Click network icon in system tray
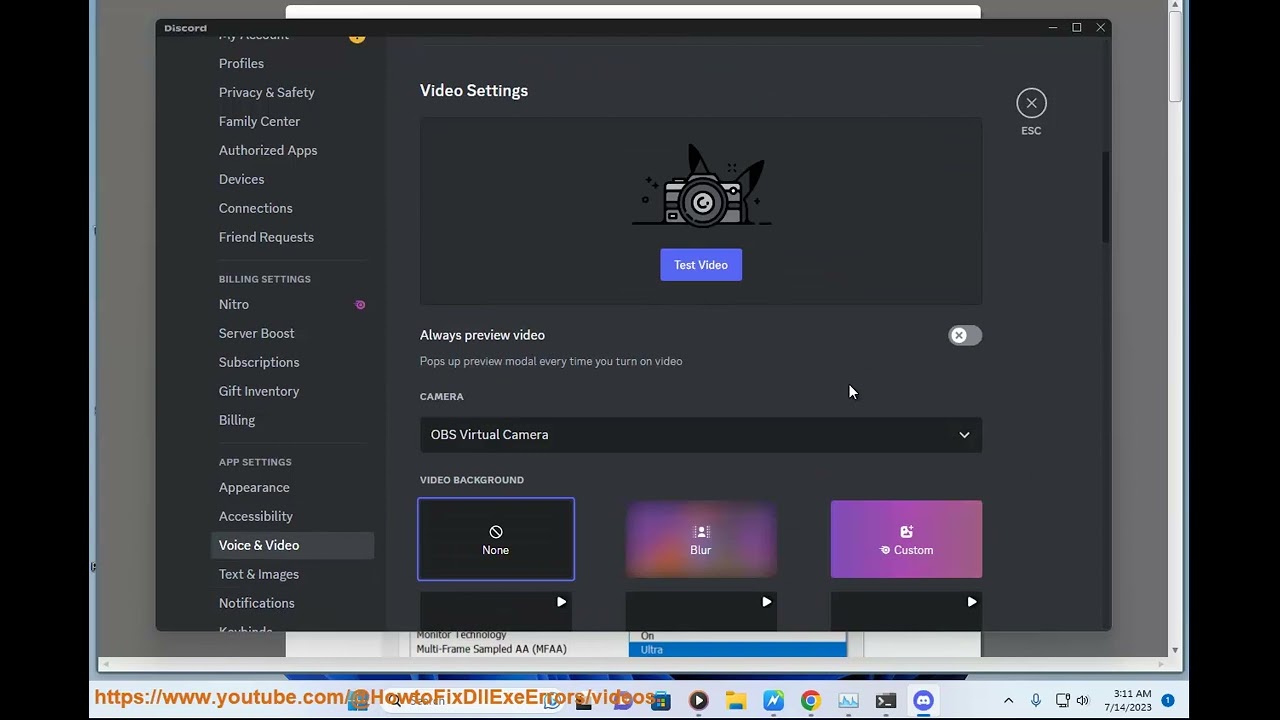Viewport: 1280px width, 720px height. pos(1062,701)
